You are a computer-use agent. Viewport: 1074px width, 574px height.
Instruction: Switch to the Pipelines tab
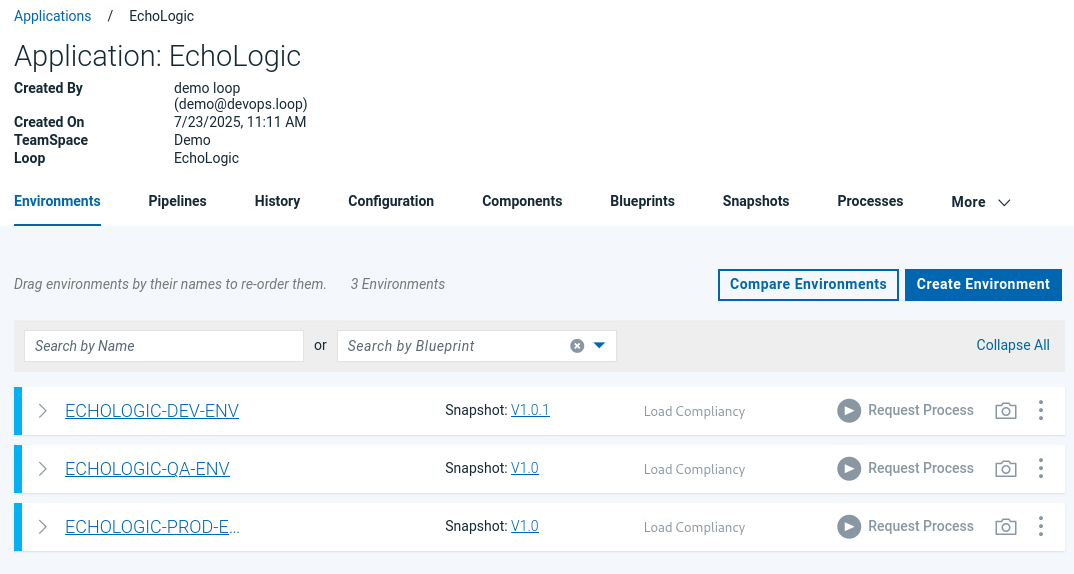[x=177, y=201]
